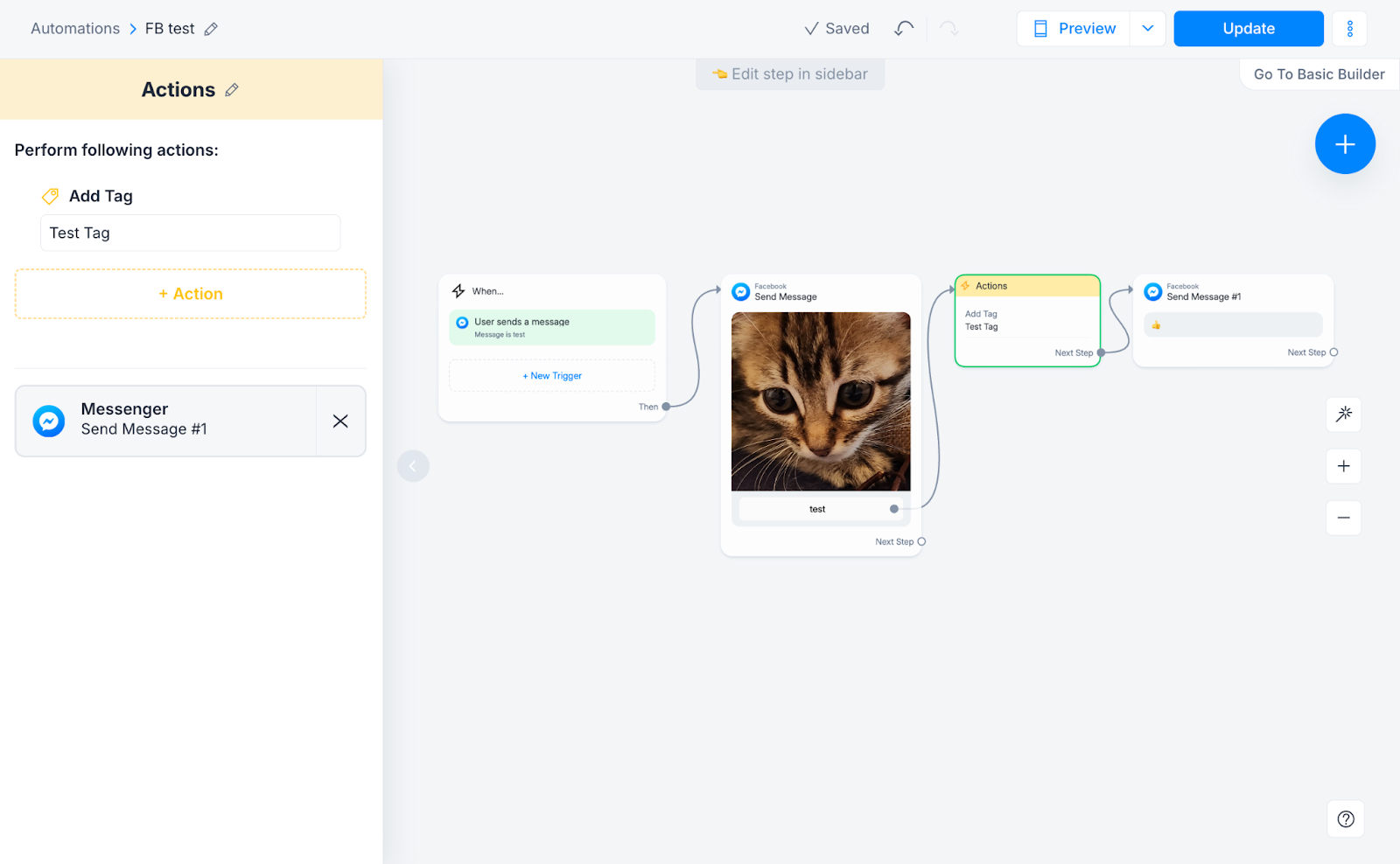
Task: Click the lightning bolt When trigger icon
Action: pos(458,291)
